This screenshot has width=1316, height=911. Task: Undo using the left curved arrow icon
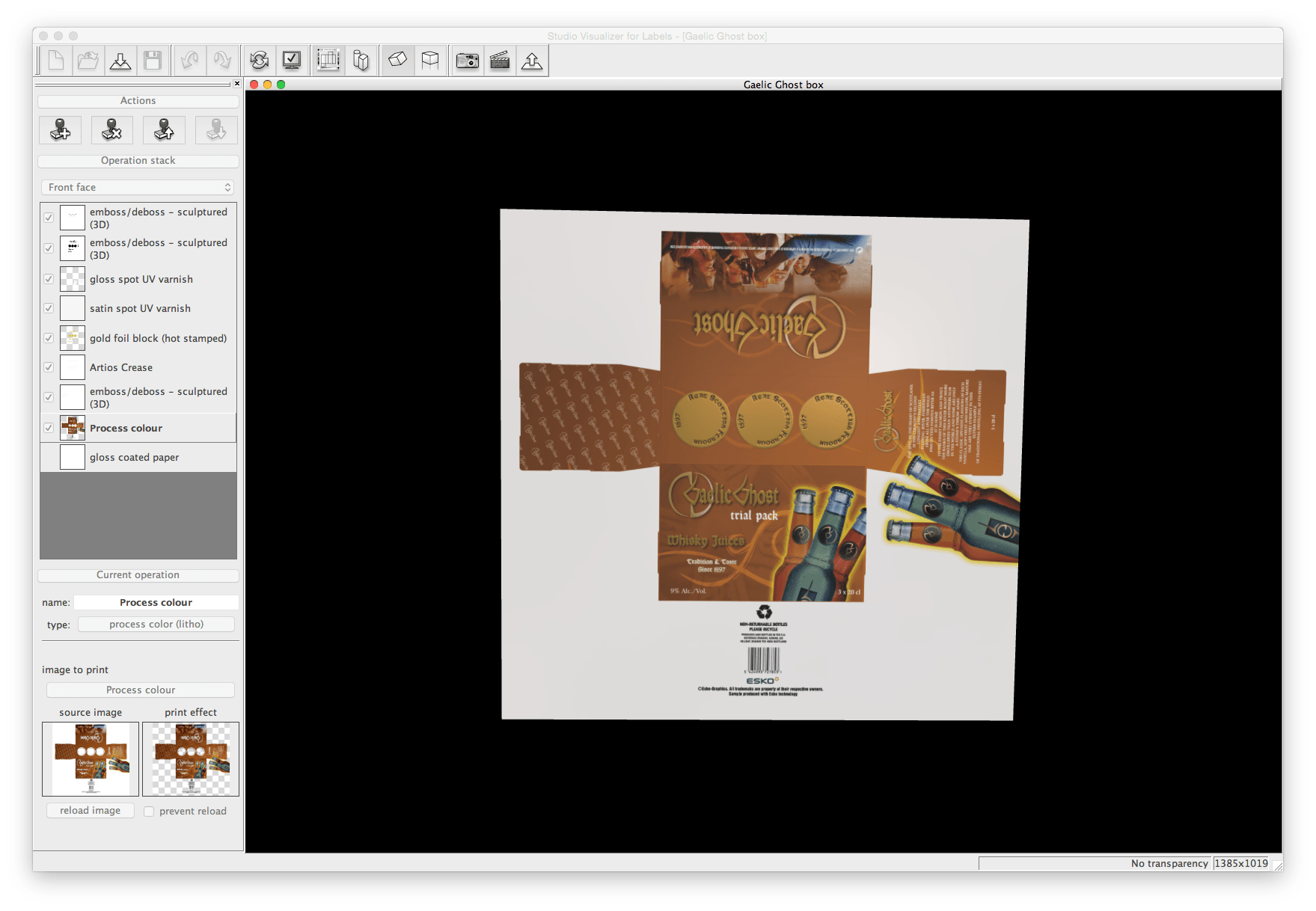pyautogui.click(x=190, y=61)
